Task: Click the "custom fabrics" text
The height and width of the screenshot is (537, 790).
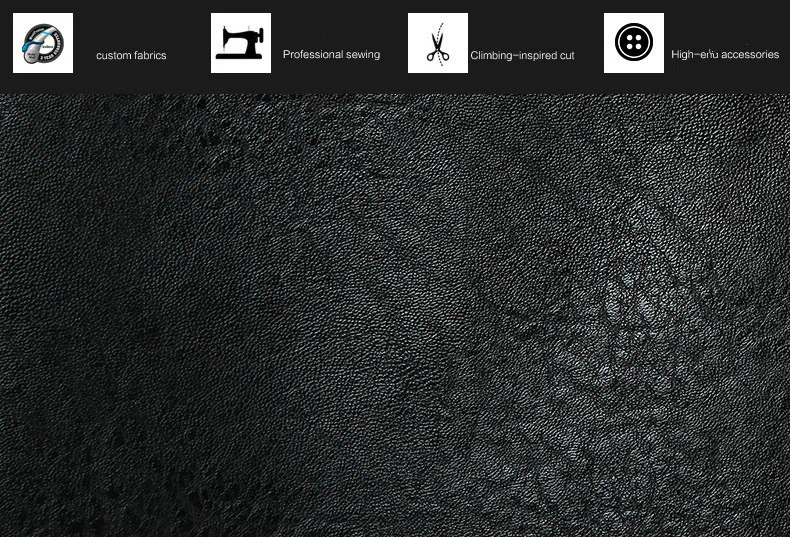Action: coord(131,55)
